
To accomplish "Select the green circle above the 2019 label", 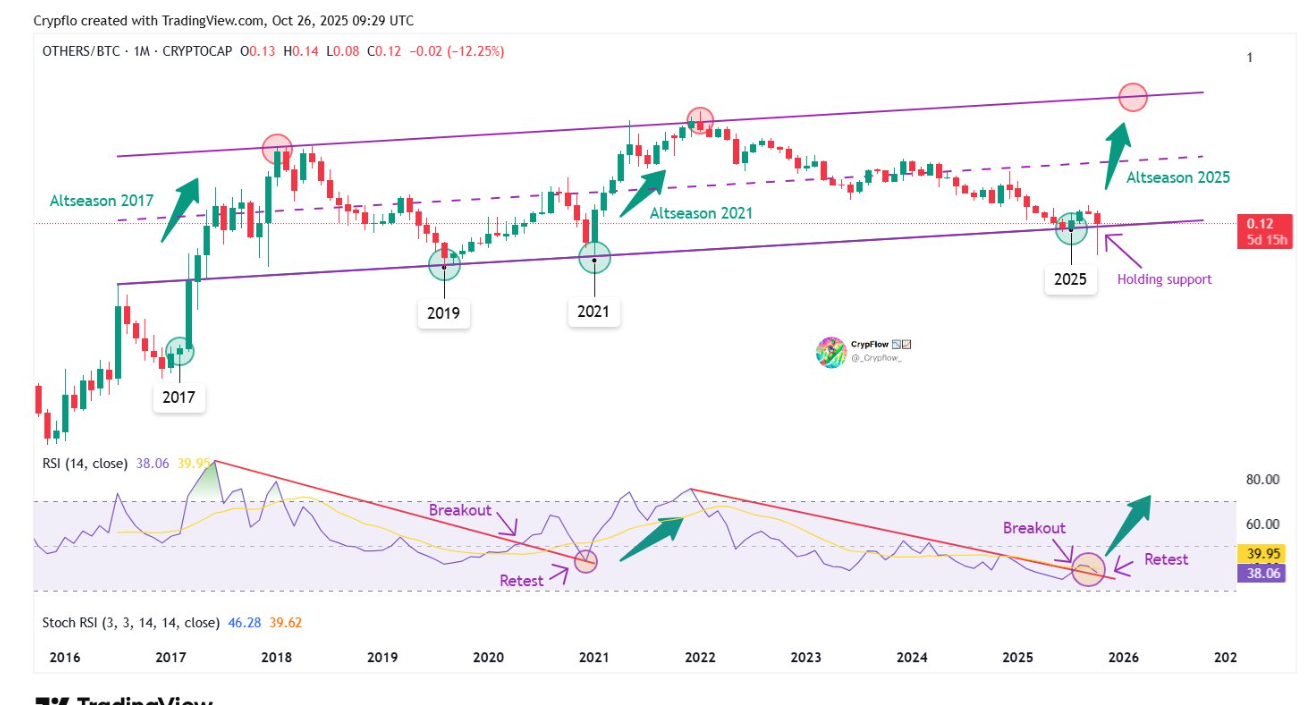I will (444, 264).
